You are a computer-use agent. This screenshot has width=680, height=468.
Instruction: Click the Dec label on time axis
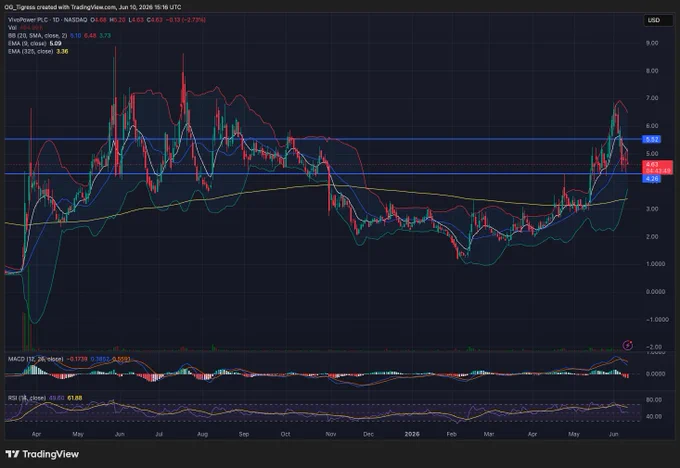368,434
